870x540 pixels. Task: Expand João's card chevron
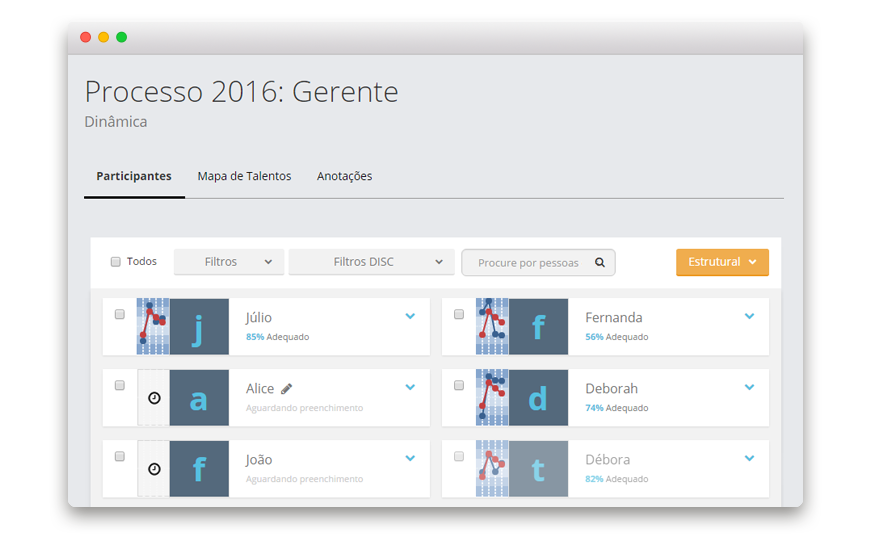click(410, 458)
